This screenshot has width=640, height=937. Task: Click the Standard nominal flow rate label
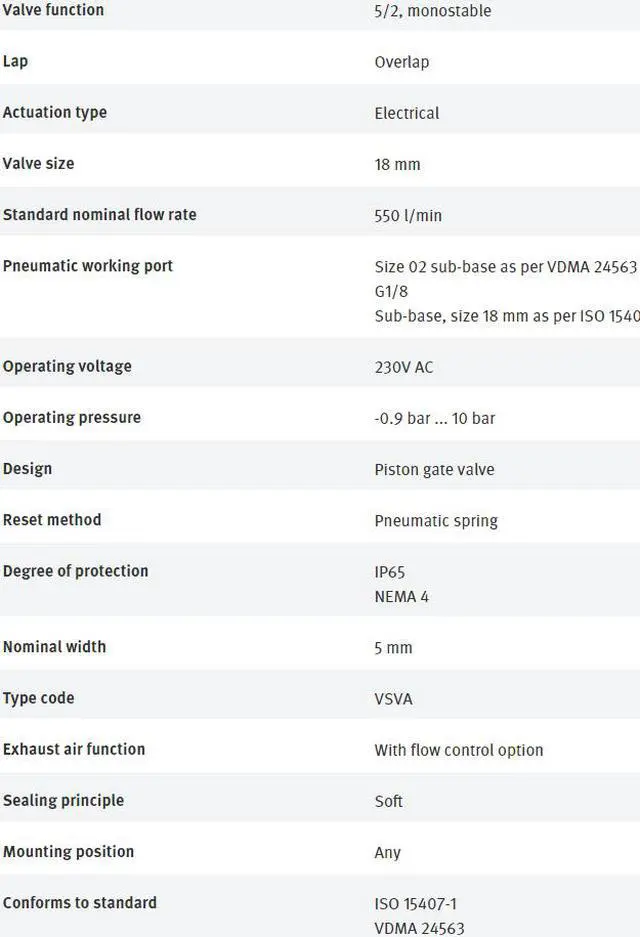[100, 215]
